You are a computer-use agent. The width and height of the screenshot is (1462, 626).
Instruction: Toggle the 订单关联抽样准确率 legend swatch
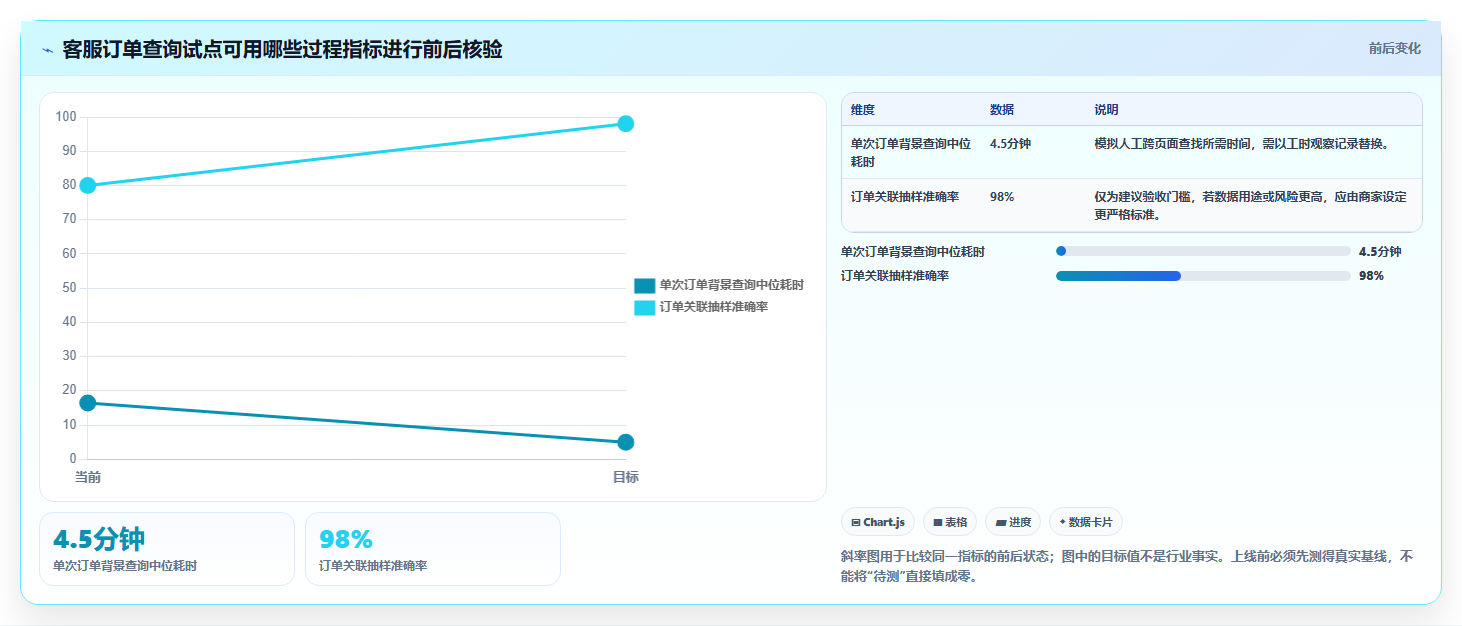644,308
